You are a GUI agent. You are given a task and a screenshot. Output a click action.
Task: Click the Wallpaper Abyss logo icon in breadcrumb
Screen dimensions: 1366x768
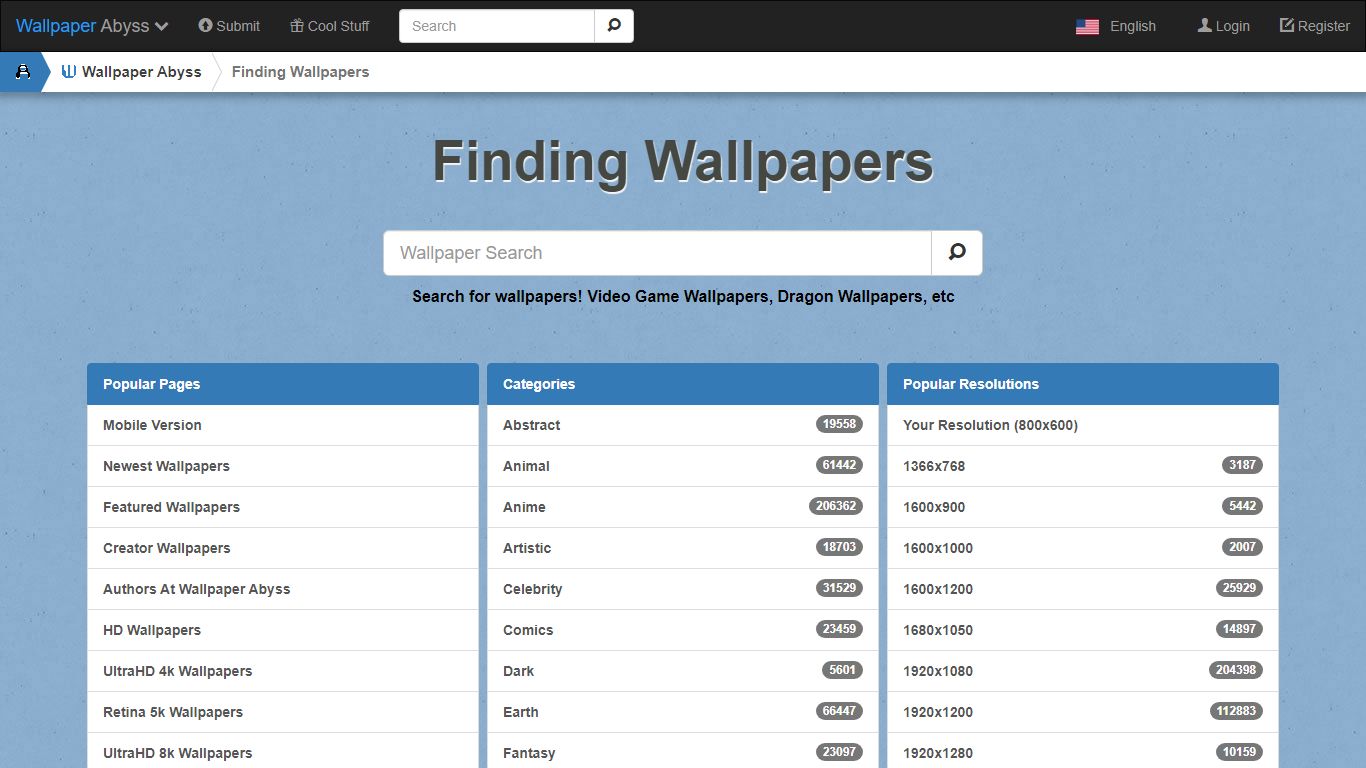[x=69, y=72]
